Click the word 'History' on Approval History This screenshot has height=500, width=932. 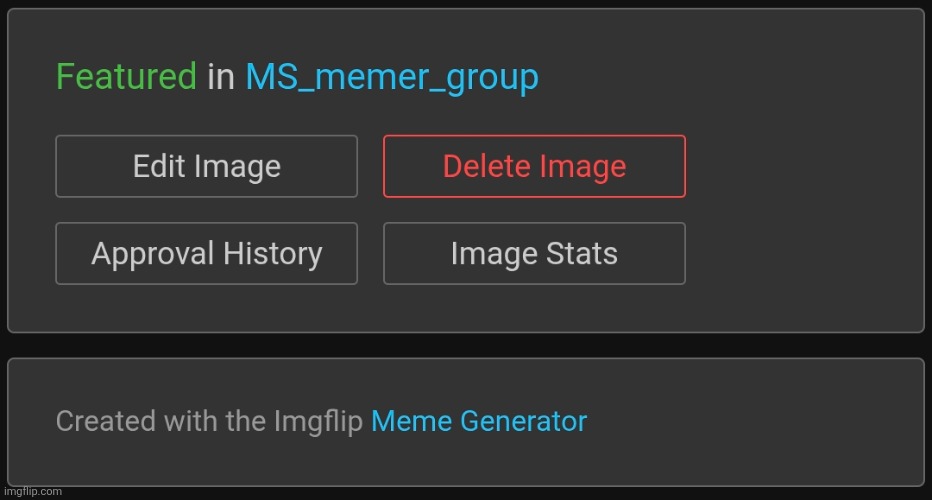[275, 254]
